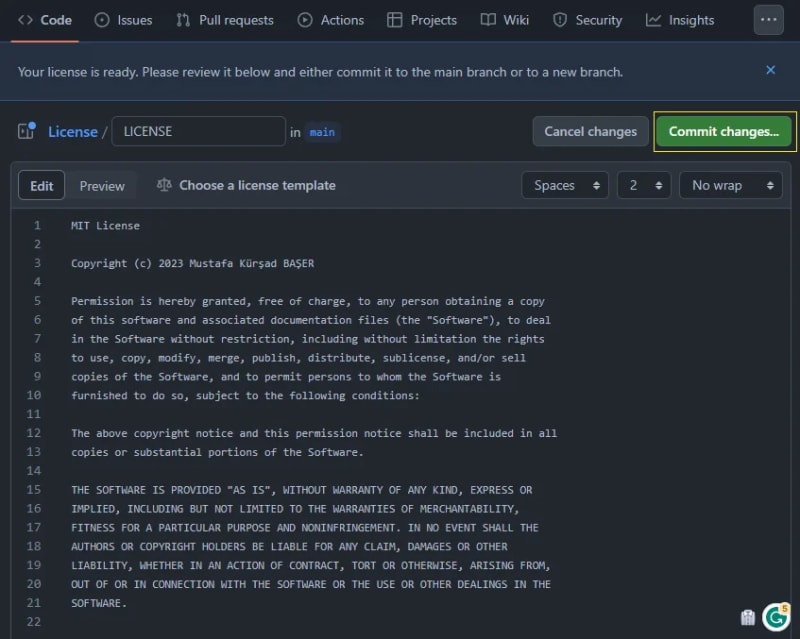Click the circular icon on the Issues tab
Image resolution: width=800 pixels, height=639 pixels.
click(101, 19)
